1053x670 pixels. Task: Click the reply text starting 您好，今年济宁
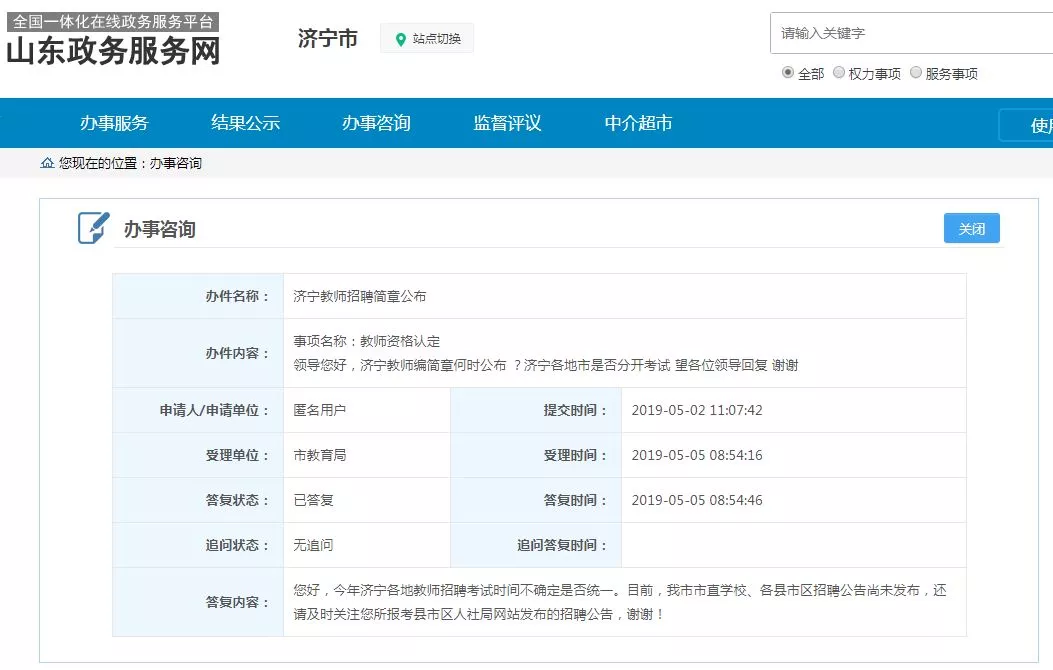tap(620, 602)
